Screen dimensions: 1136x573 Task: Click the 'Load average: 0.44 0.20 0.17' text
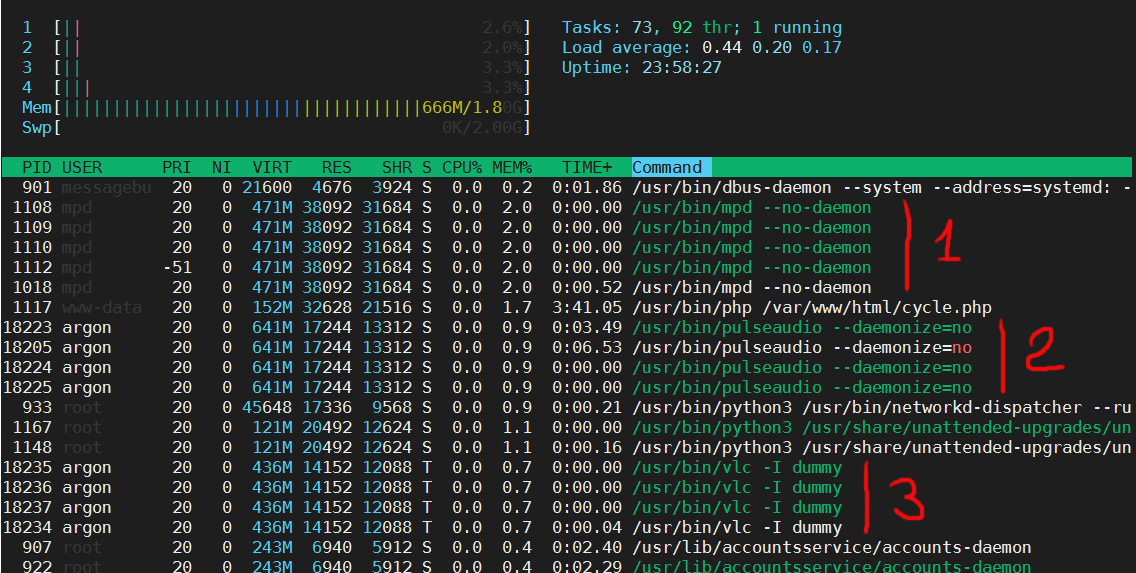click(x=702, y=48)
